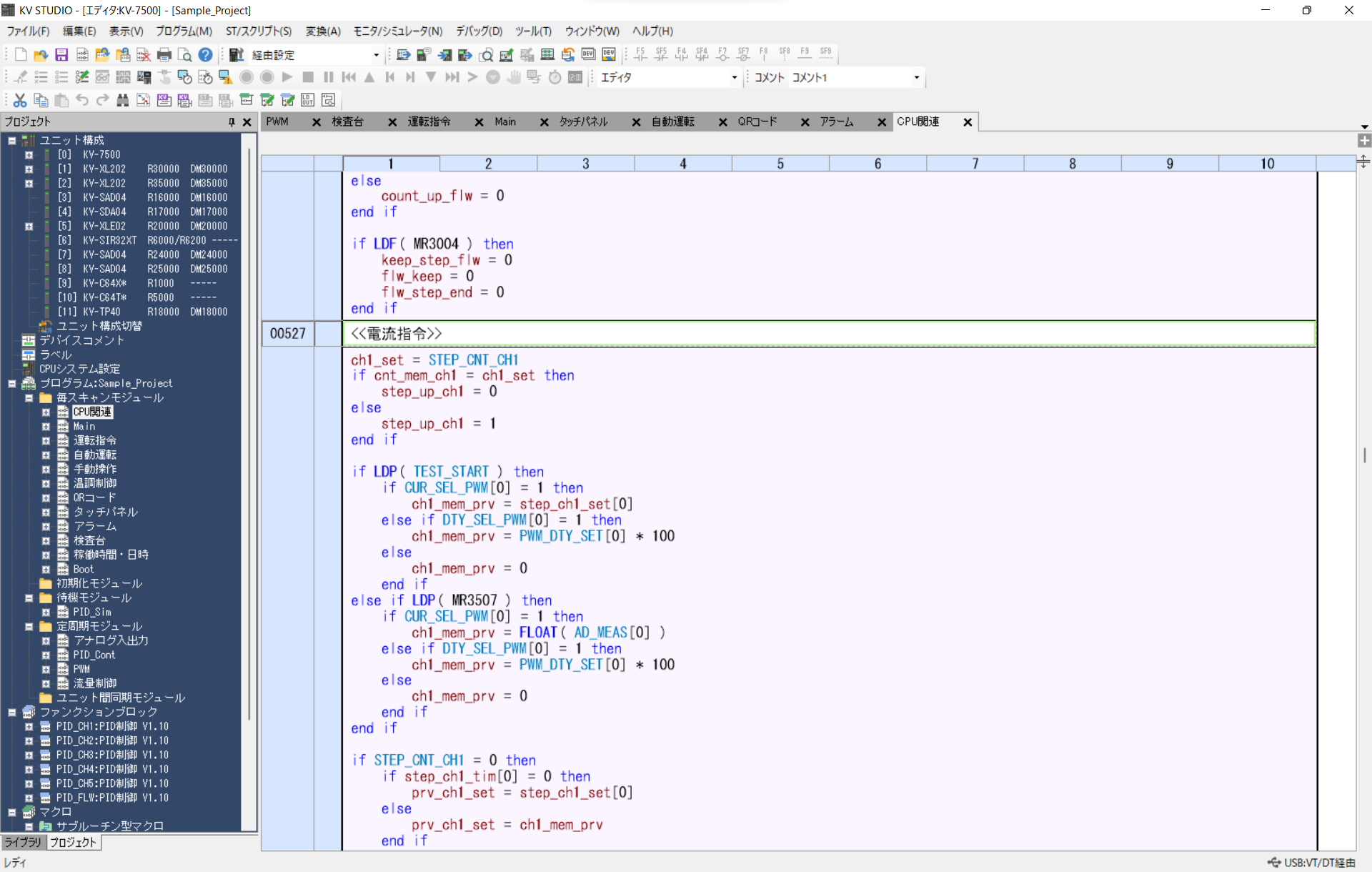Click the Help question mark icon
1372x872 pixels.
pos(206,55)
